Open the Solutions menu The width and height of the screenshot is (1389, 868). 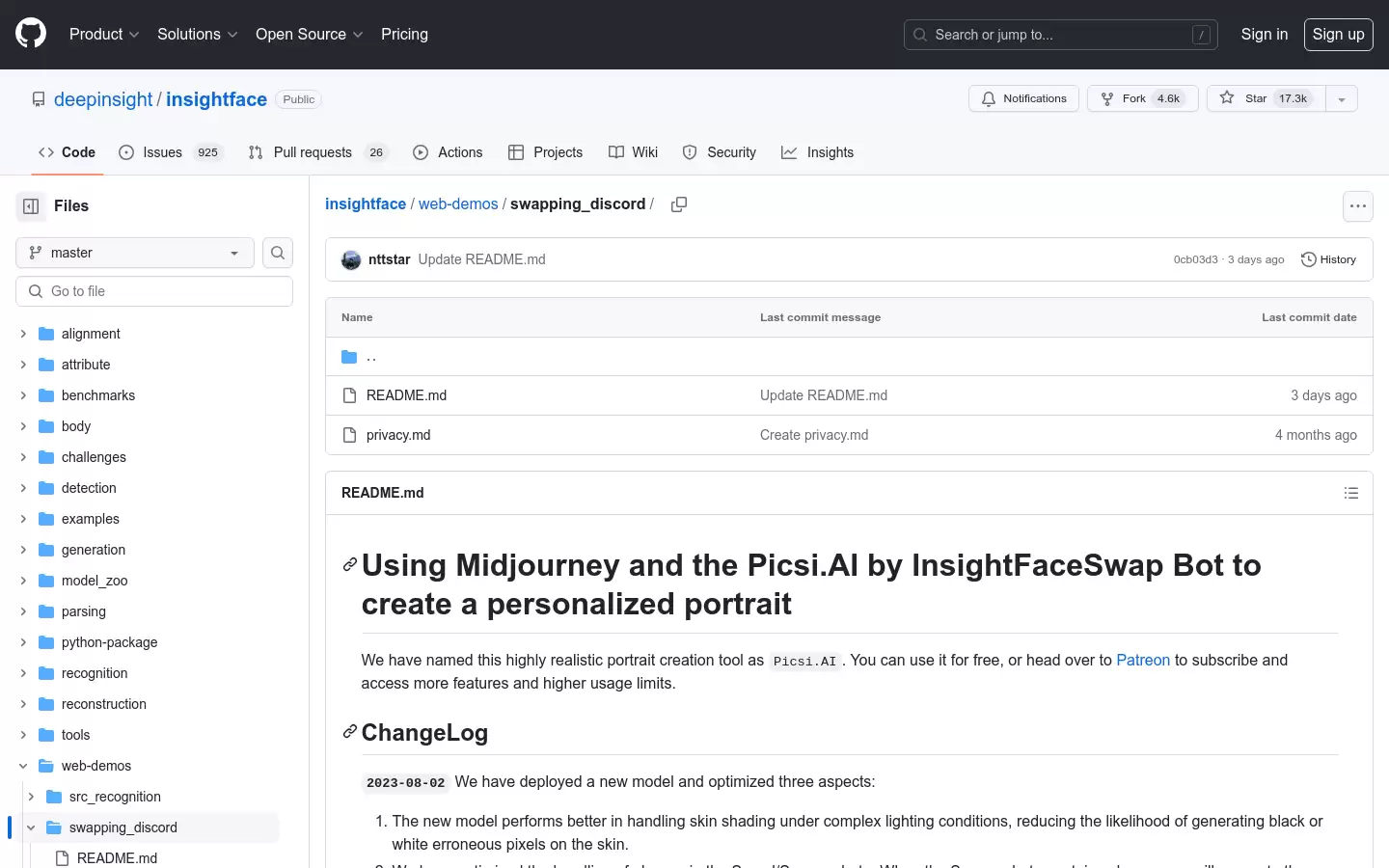[x=198, y=34]
